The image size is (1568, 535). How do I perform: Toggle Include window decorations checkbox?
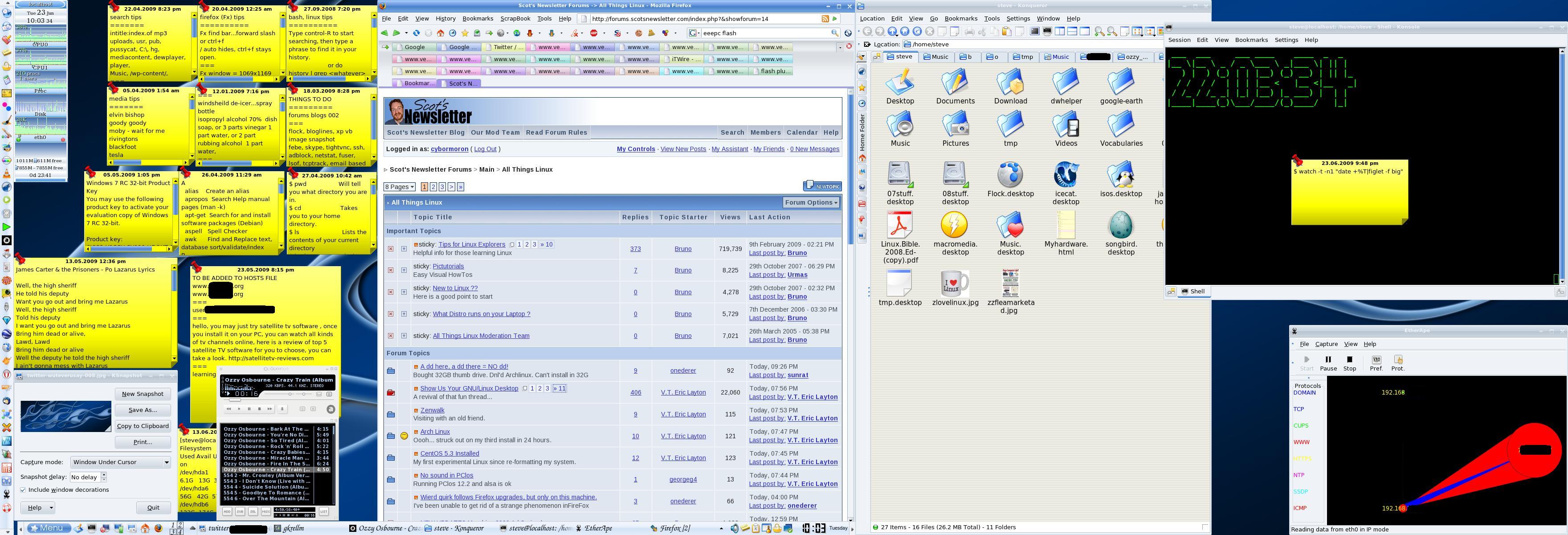[x=23, y=490]
